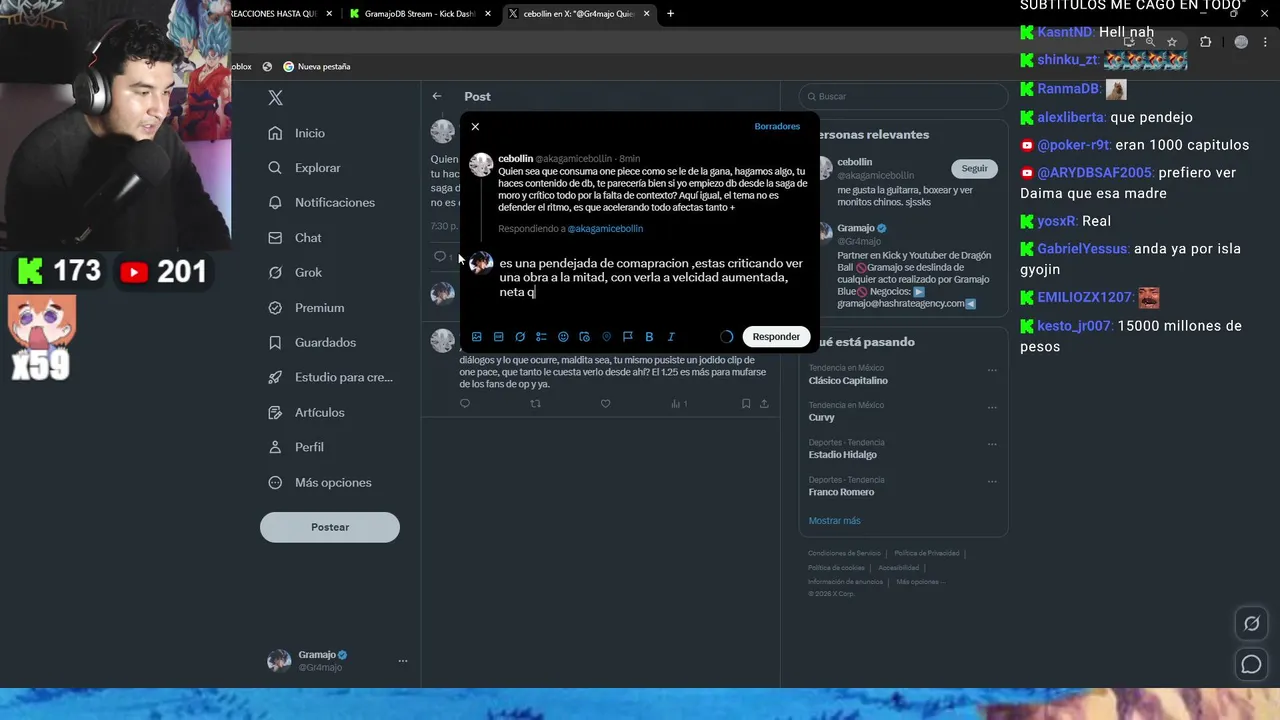View analytics of bottom post
This screenshot has height=720, width=1280.
pyautogui.click(x=679, y=404)
